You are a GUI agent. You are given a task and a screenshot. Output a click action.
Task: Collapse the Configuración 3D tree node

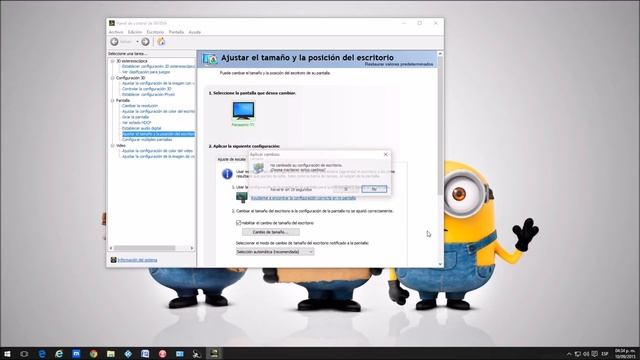113,78
